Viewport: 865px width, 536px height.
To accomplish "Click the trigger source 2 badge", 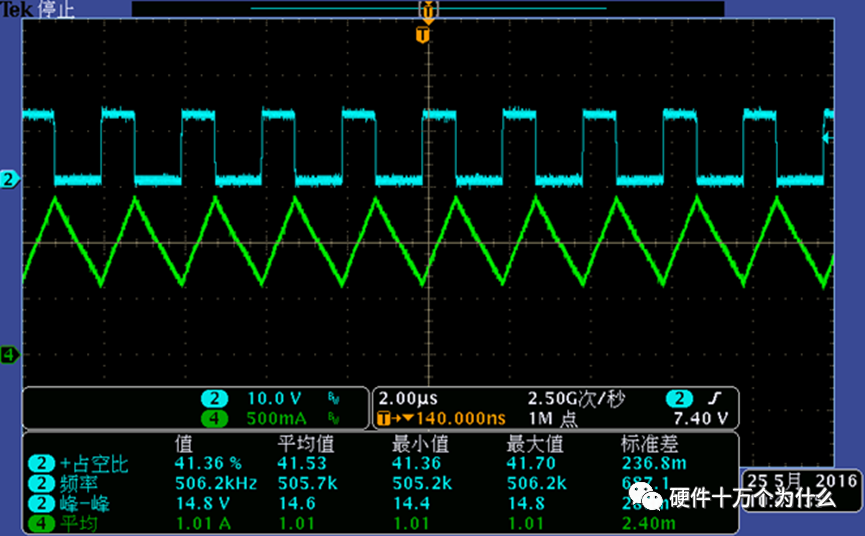I will (x=681, y=398).
